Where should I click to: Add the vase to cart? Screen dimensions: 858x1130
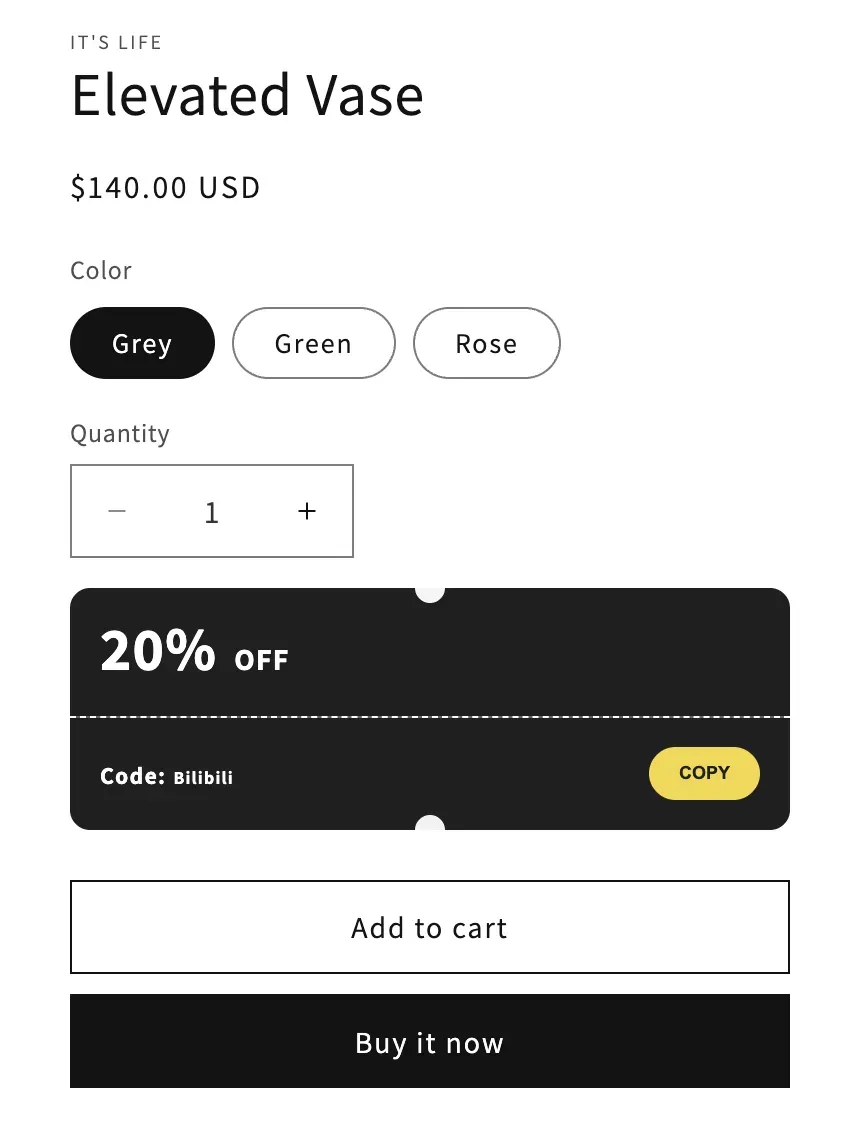pyautogui.click(x=429, y=927)
